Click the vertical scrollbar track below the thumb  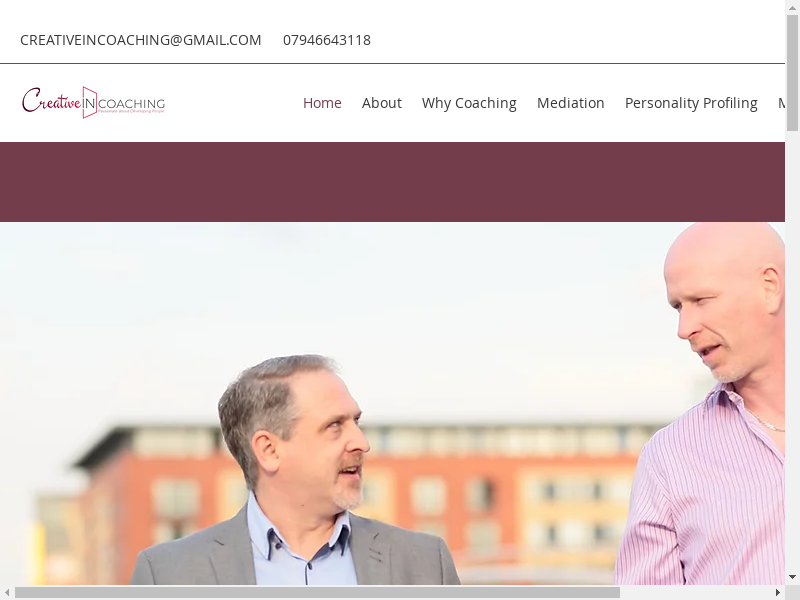(792, 351)
